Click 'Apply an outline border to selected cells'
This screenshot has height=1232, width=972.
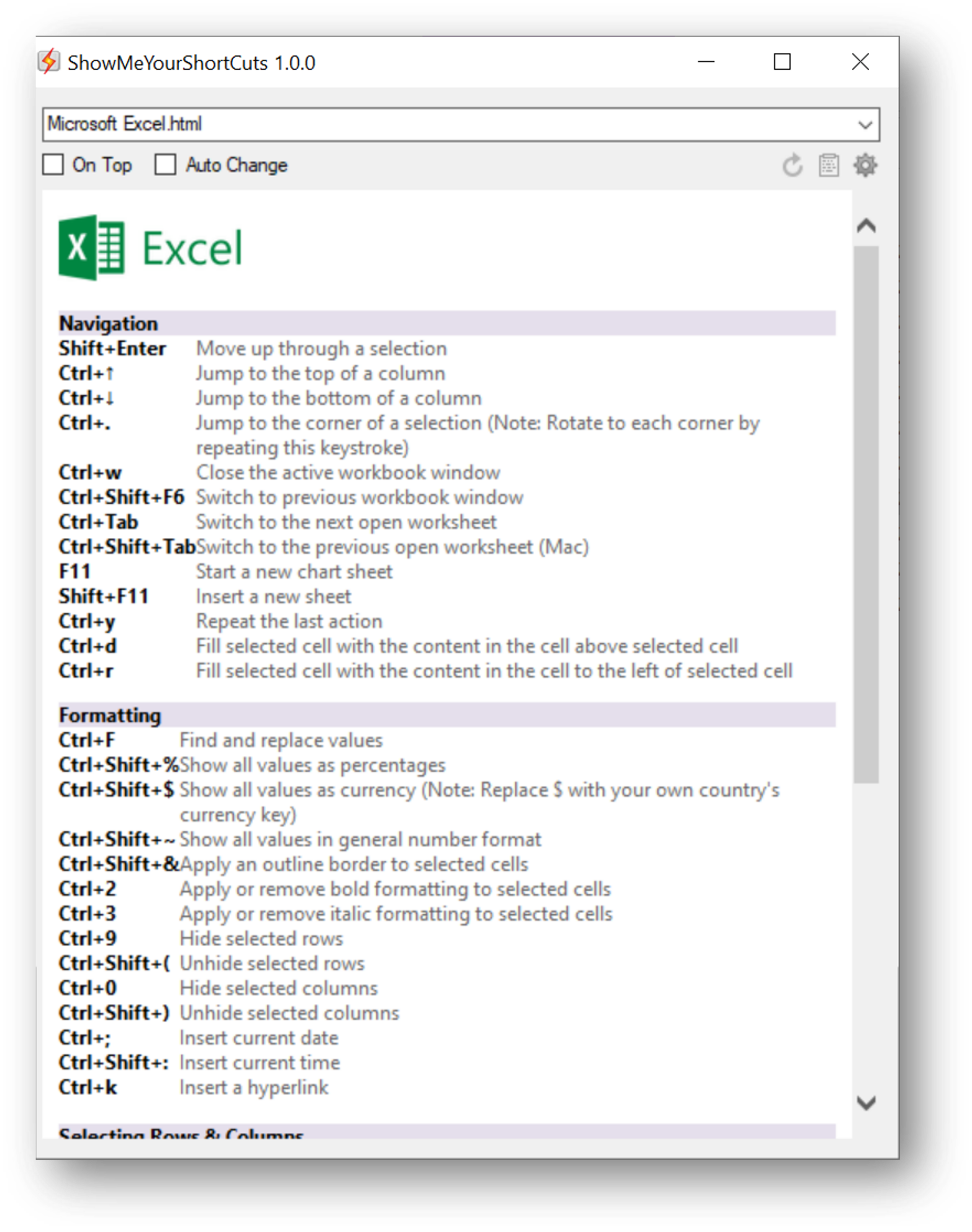(354, 864)
